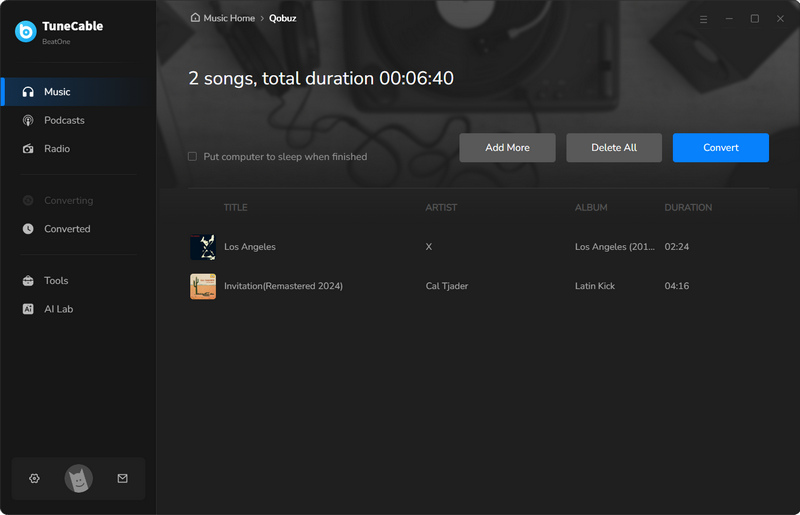Enable put computer to sleep checkbox
The image size is (800, 515).
coord(192,156)
